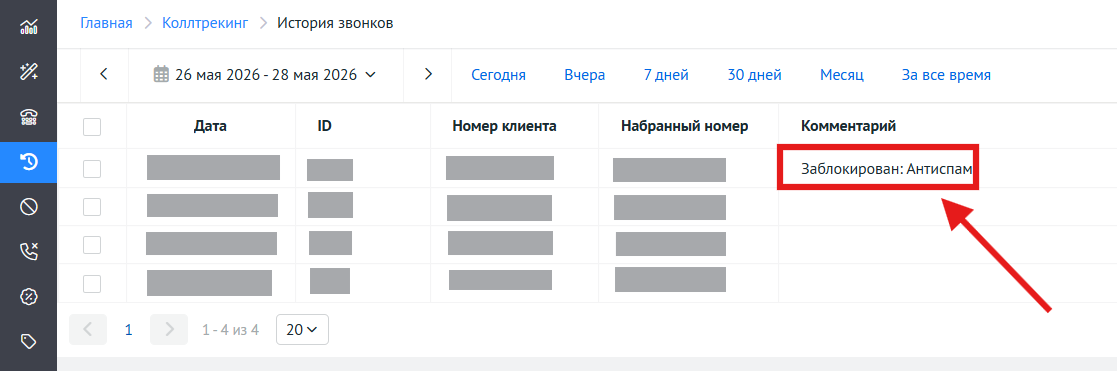
Task: Click the ID column header
Action: click(325, 127)
